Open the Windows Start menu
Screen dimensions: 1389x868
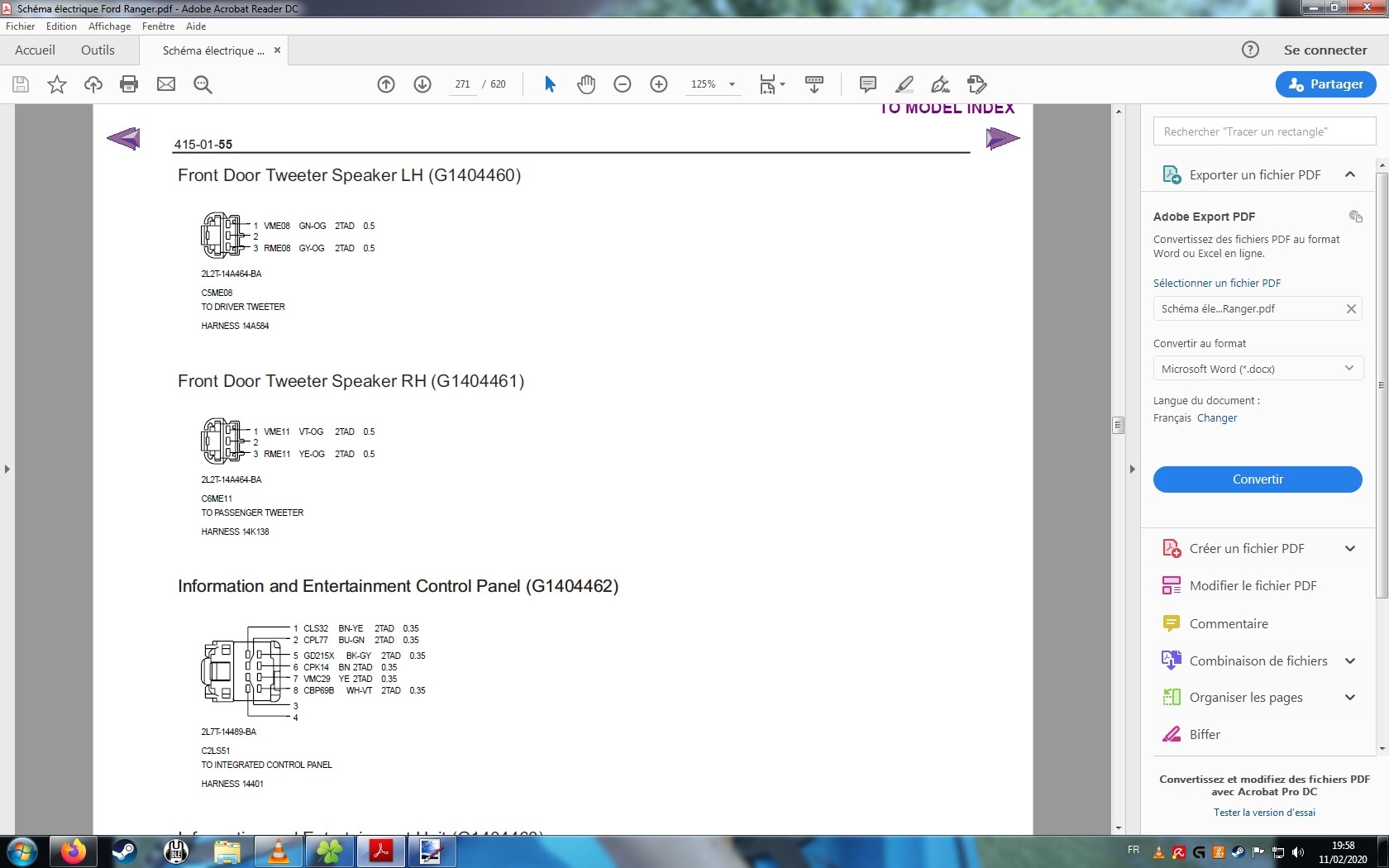(22, 851)
